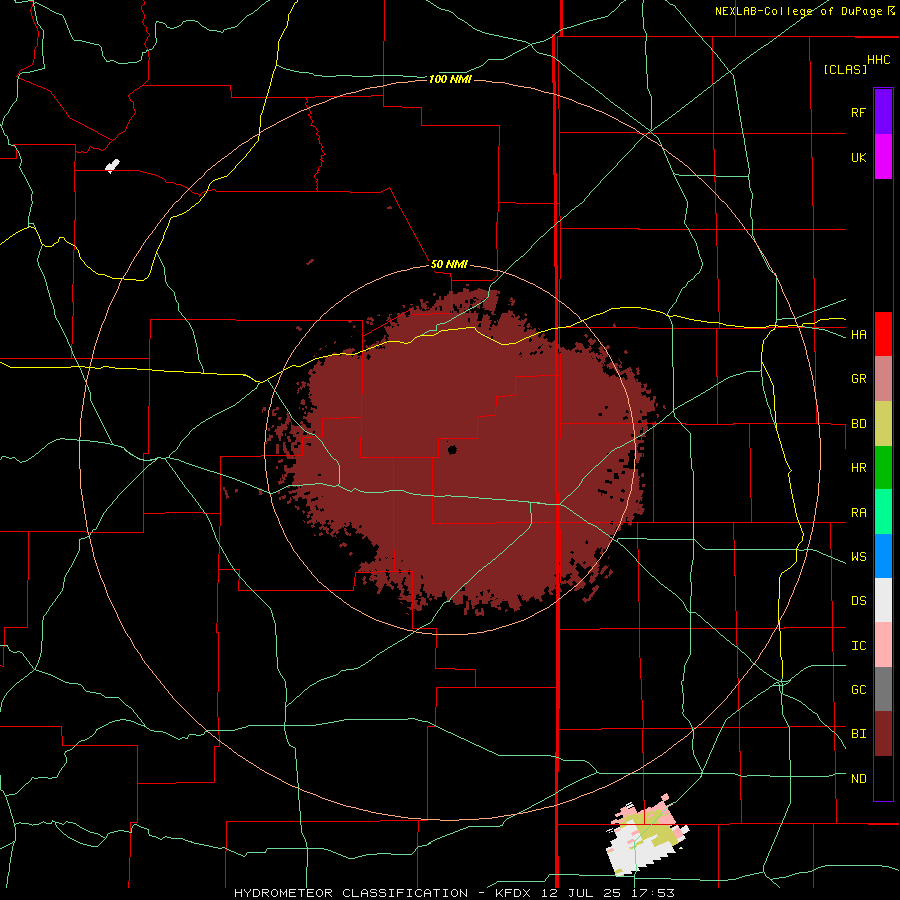Click the WS blue legend swatch
The width and height of the screenshot is (900, 900).
coord(883,556)
